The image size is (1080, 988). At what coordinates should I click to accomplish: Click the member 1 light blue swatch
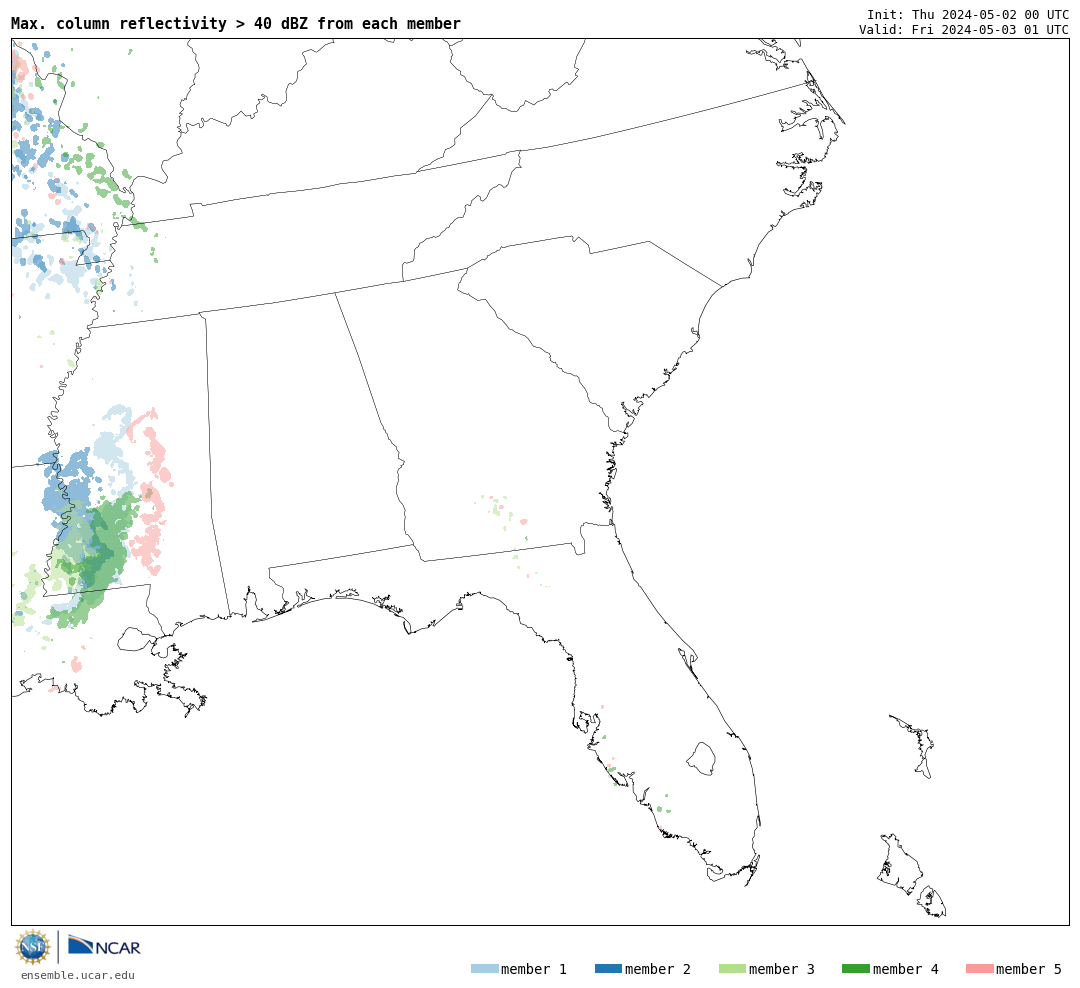pos(484,969)
